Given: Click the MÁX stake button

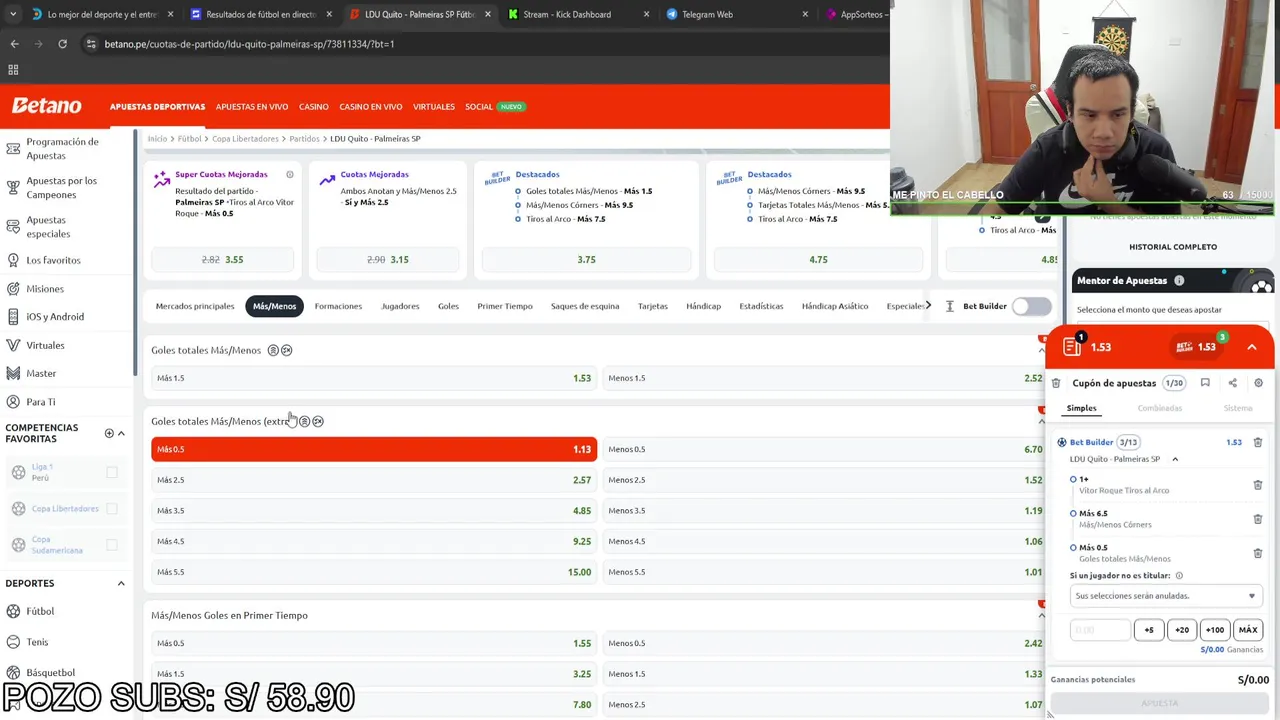Looking at the screenshot, I should click(x=1248, y=630).
